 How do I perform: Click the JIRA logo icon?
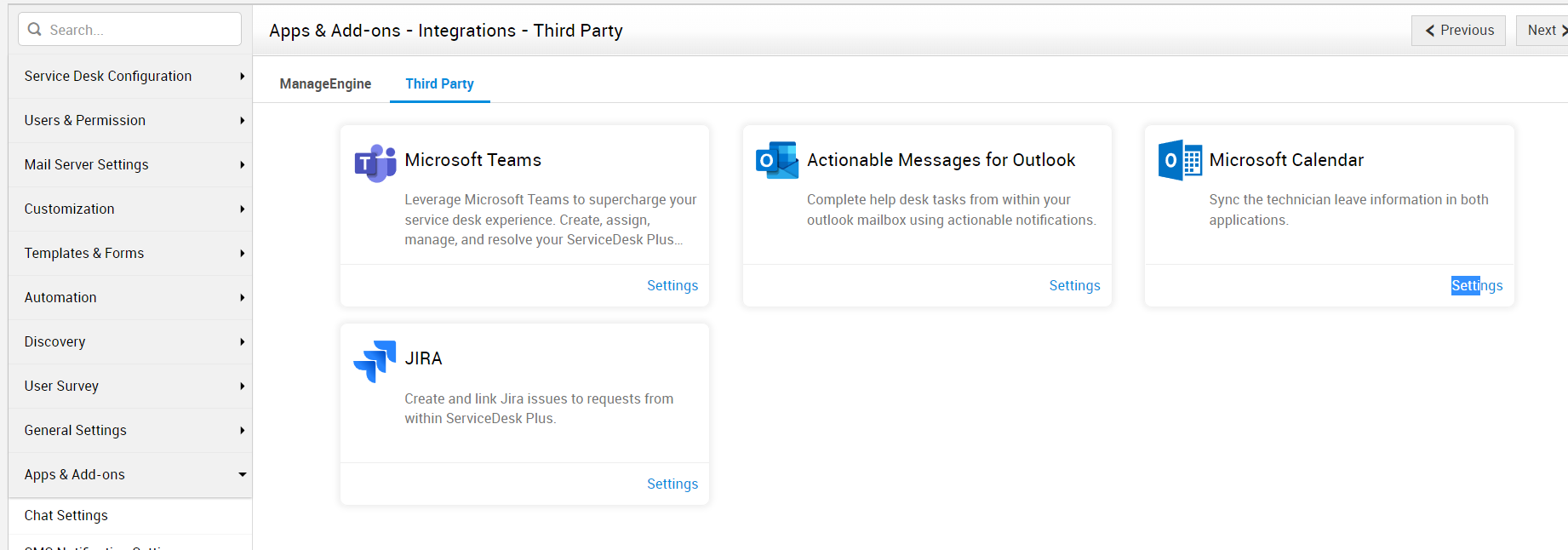click(x=375, y=361)
